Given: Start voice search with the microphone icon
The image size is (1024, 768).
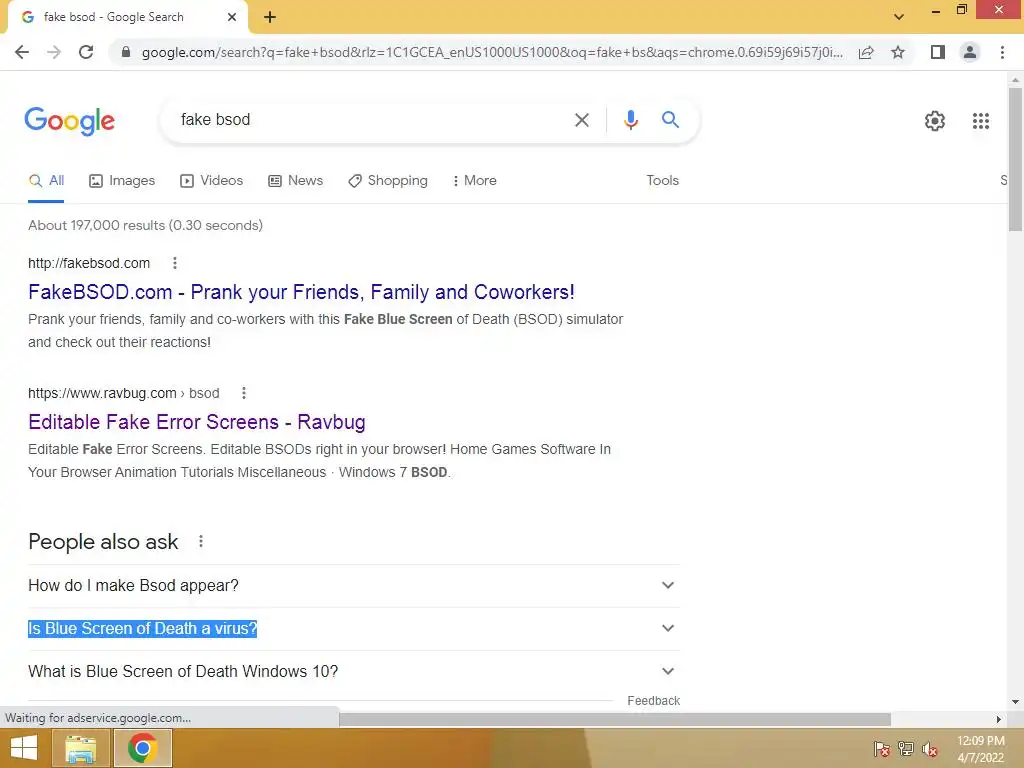Looking at the screenshot, I should 630,120.
